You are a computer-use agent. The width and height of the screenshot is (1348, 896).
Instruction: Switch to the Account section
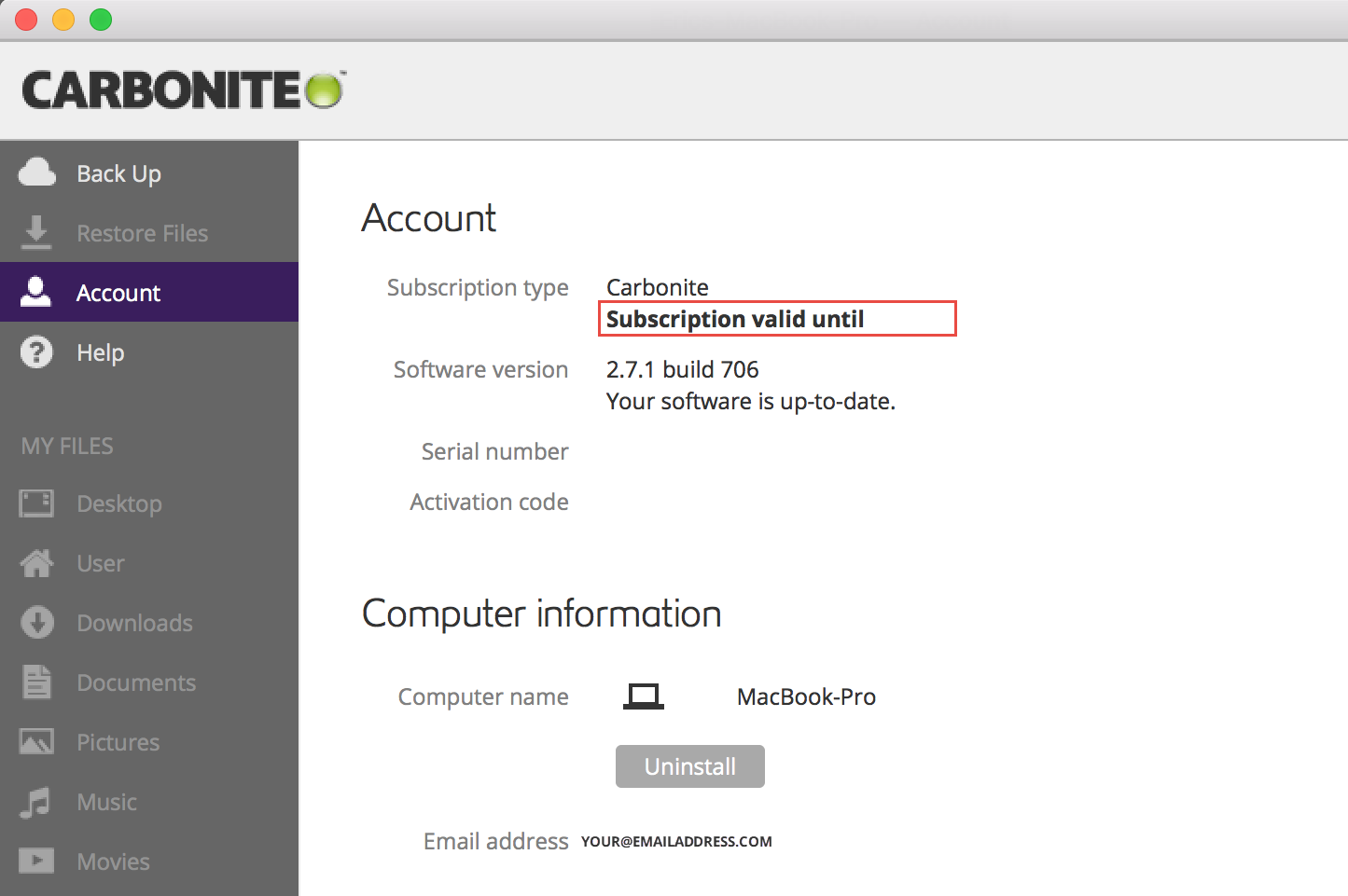coord(118,292)
